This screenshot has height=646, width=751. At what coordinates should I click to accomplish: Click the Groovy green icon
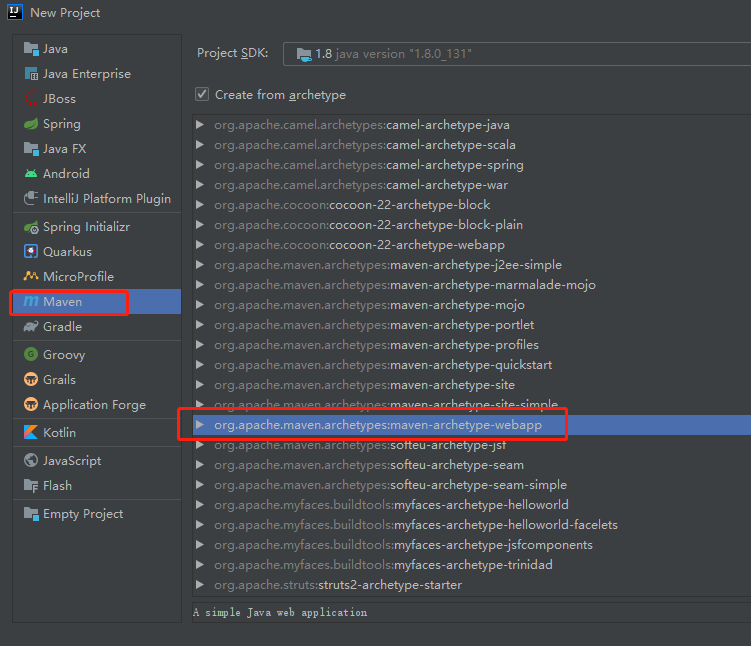[31, 354]
